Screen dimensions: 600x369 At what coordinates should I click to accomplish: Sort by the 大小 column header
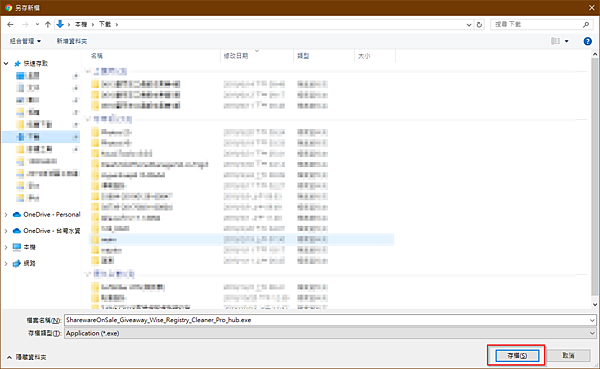(x=364, y=56)
